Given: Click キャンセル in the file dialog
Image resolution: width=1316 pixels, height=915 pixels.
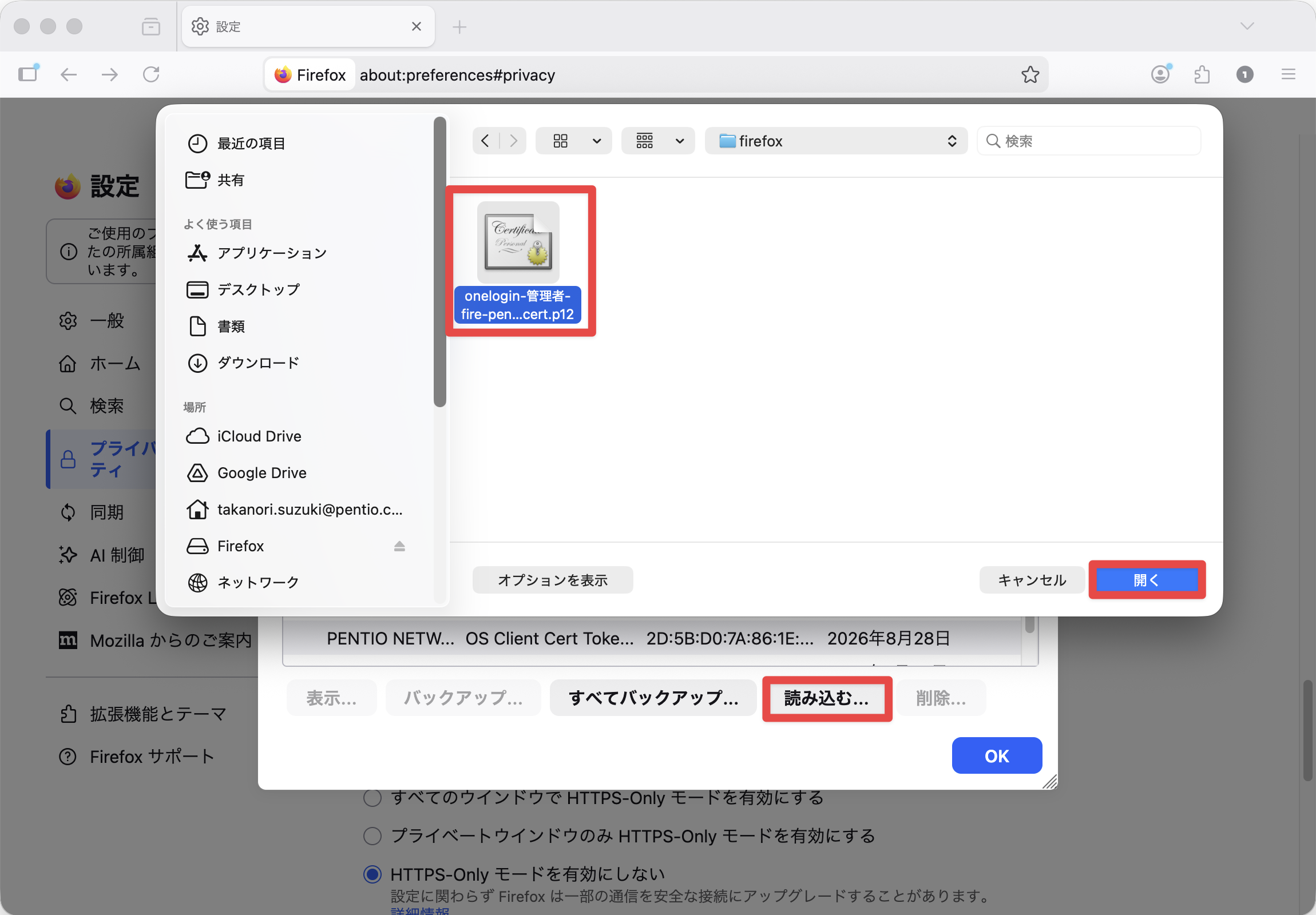Looking at the screenshot, I should [1032, 580].
